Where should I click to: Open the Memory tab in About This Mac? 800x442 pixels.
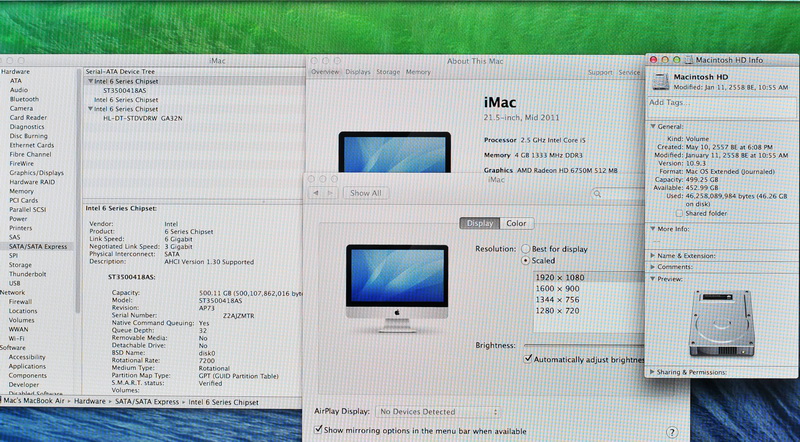(418, 72)
